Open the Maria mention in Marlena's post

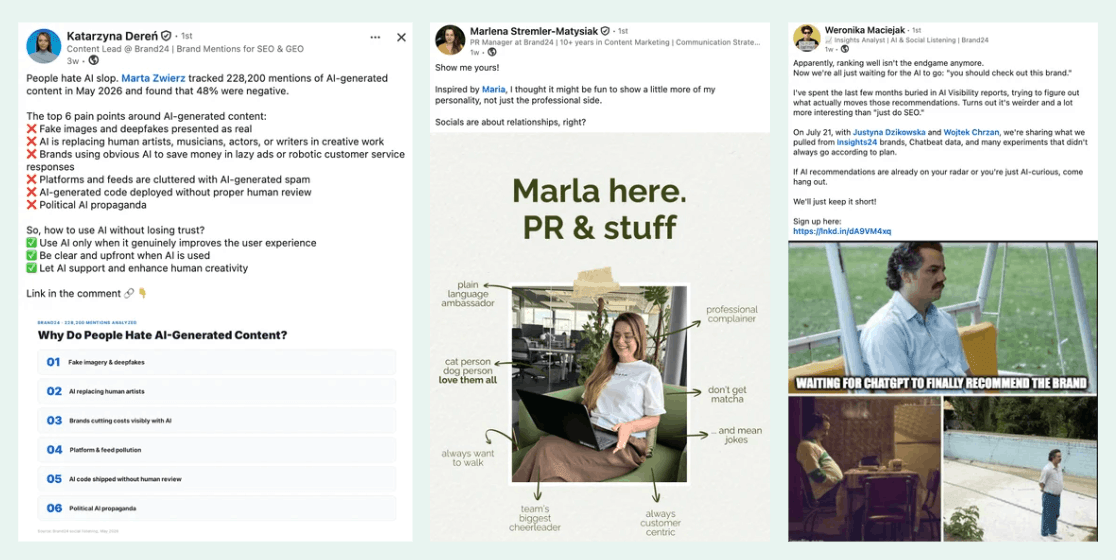click(x=493, y=90)
